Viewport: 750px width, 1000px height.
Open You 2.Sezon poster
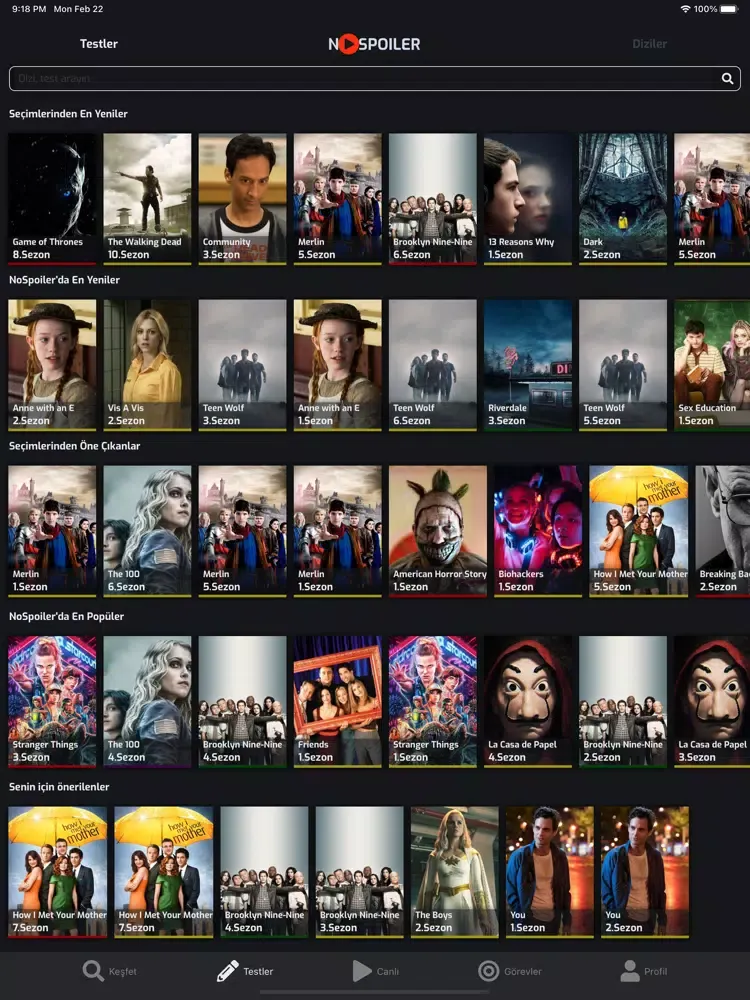tap(645, 872)
